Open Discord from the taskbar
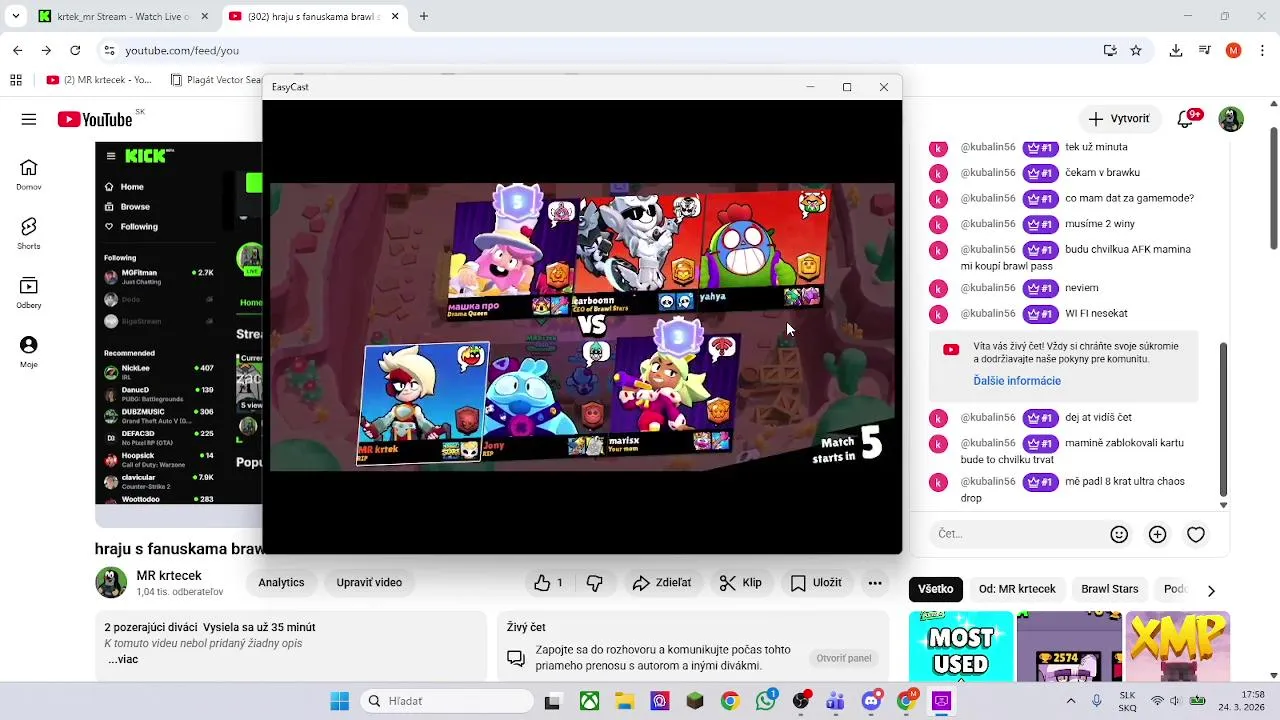The height and width of the screenshot is (720, 1280). [871, 701]
